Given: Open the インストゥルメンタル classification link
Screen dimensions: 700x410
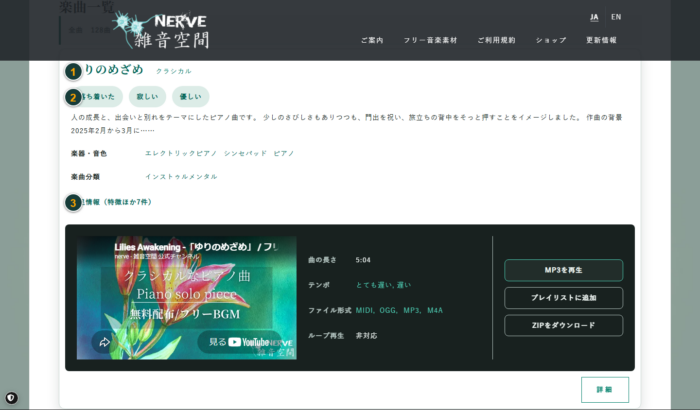Looking at the screenshot, I should [x=181, y=176].
